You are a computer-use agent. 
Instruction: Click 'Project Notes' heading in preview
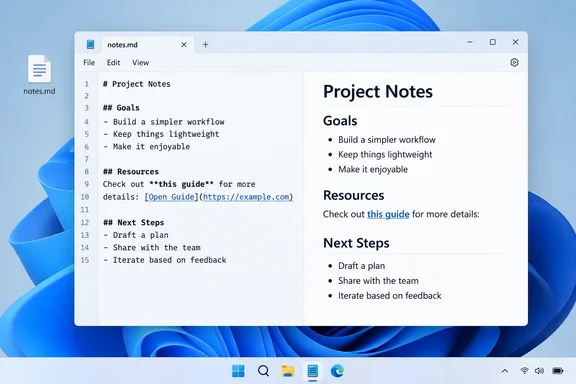click(378, 91)
